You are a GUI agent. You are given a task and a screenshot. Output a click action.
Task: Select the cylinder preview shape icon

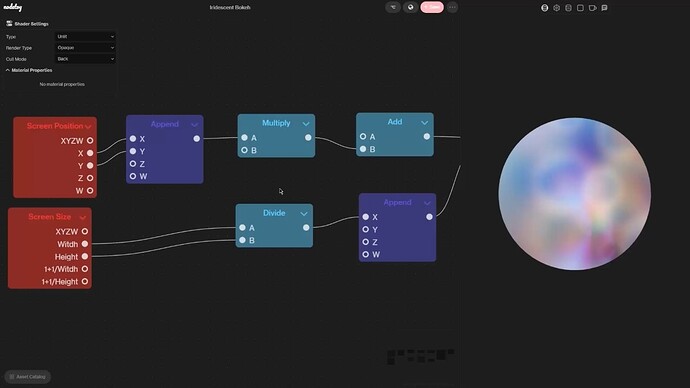click(568, 7)
